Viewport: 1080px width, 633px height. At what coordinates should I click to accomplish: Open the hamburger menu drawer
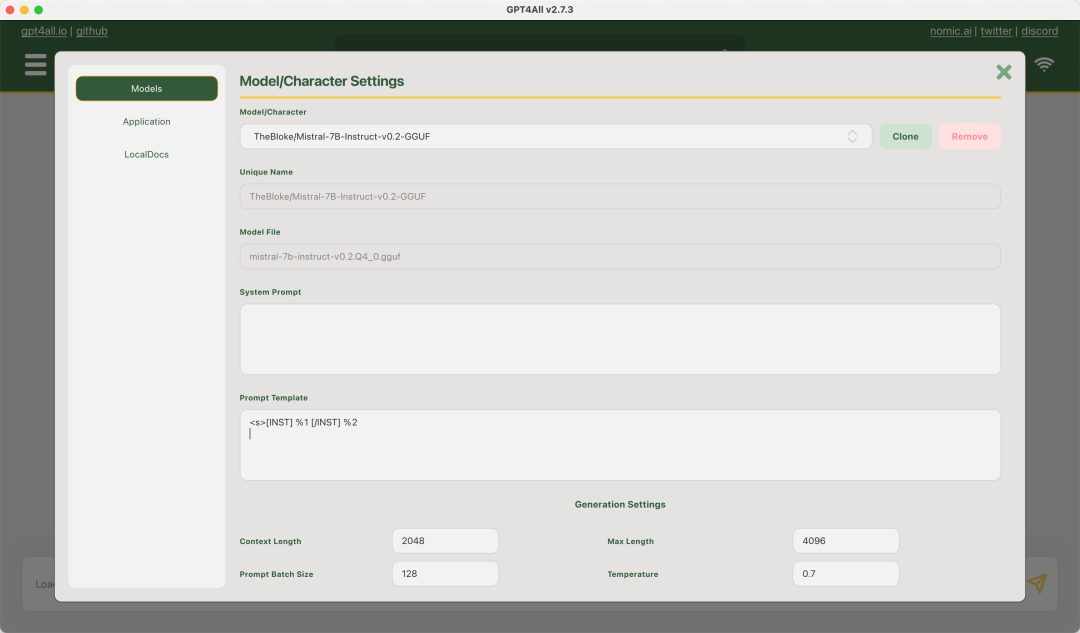pyautogui.click(x=35, y=64)
